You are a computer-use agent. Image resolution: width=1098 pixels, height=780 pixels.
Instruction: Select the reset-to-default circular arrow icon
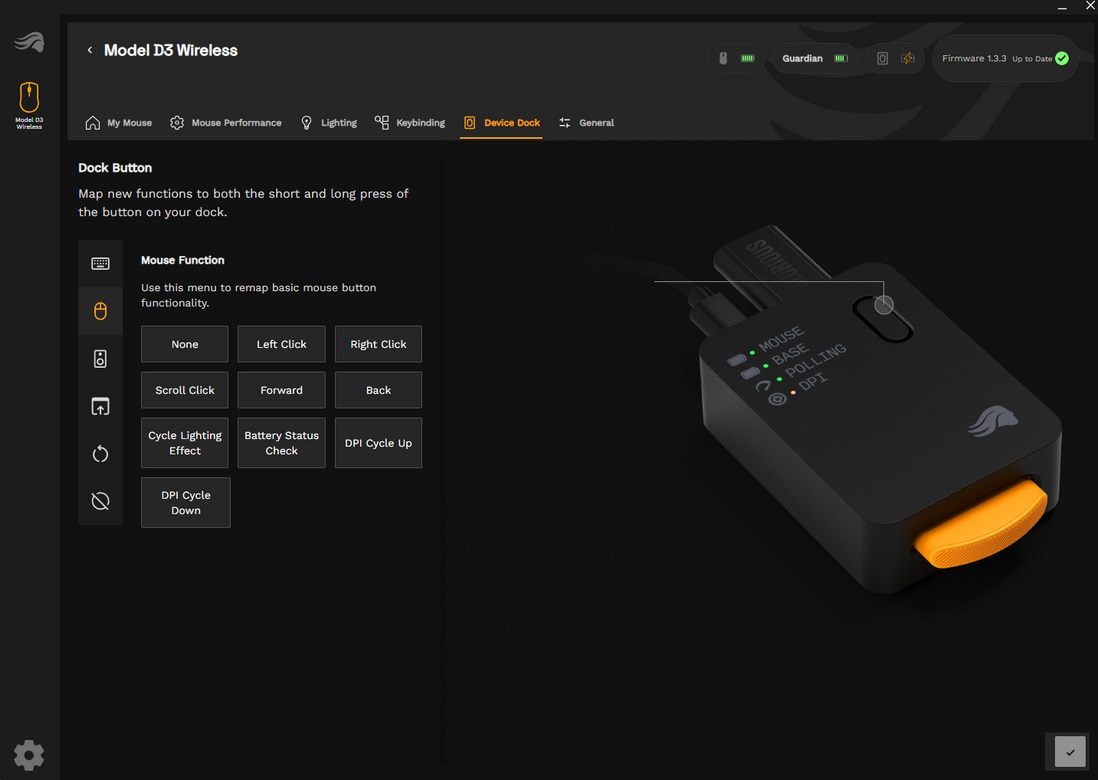[x=100, y=454]
